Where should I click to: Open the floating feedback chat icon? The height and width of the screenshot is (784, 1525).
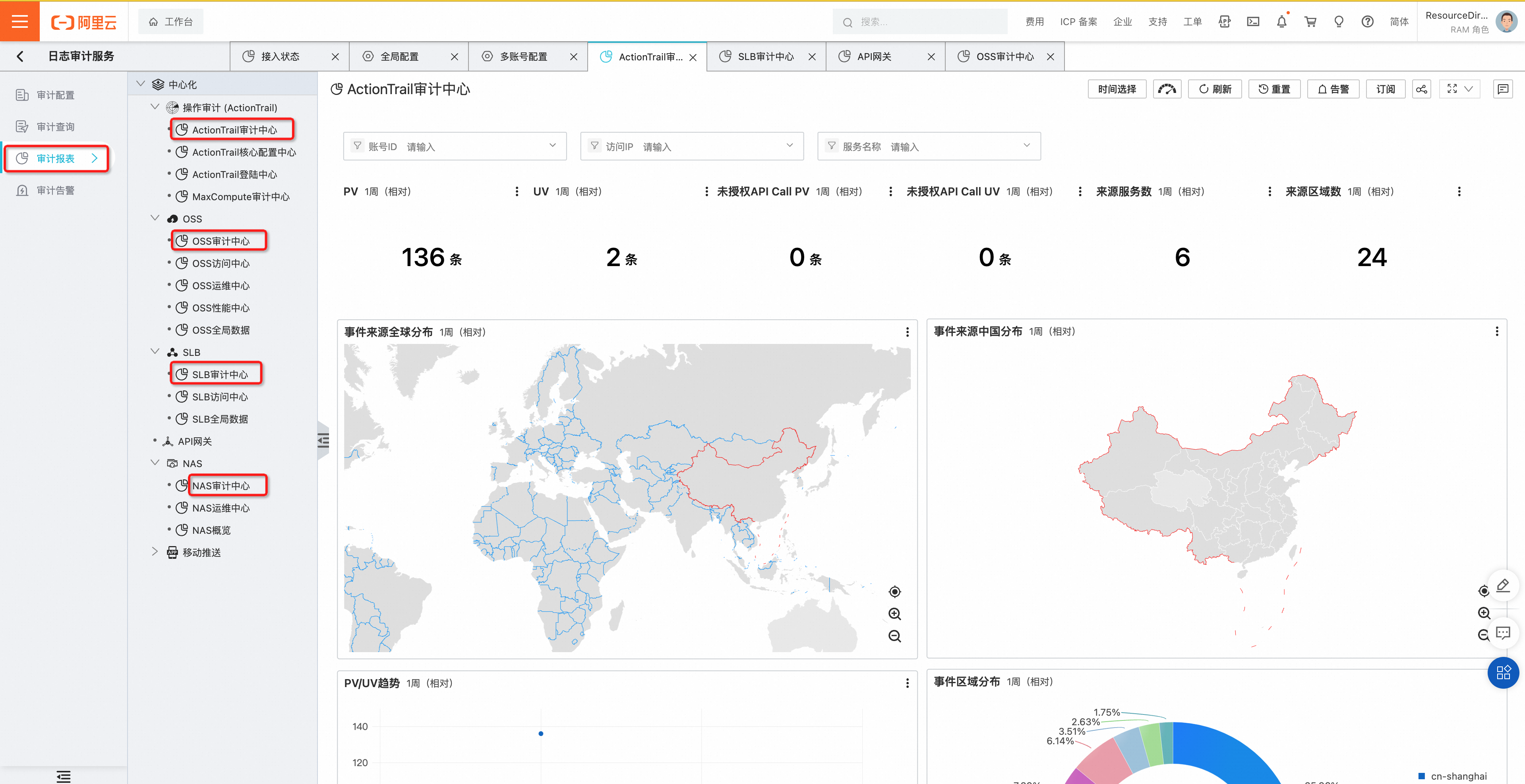point(1503,633)
